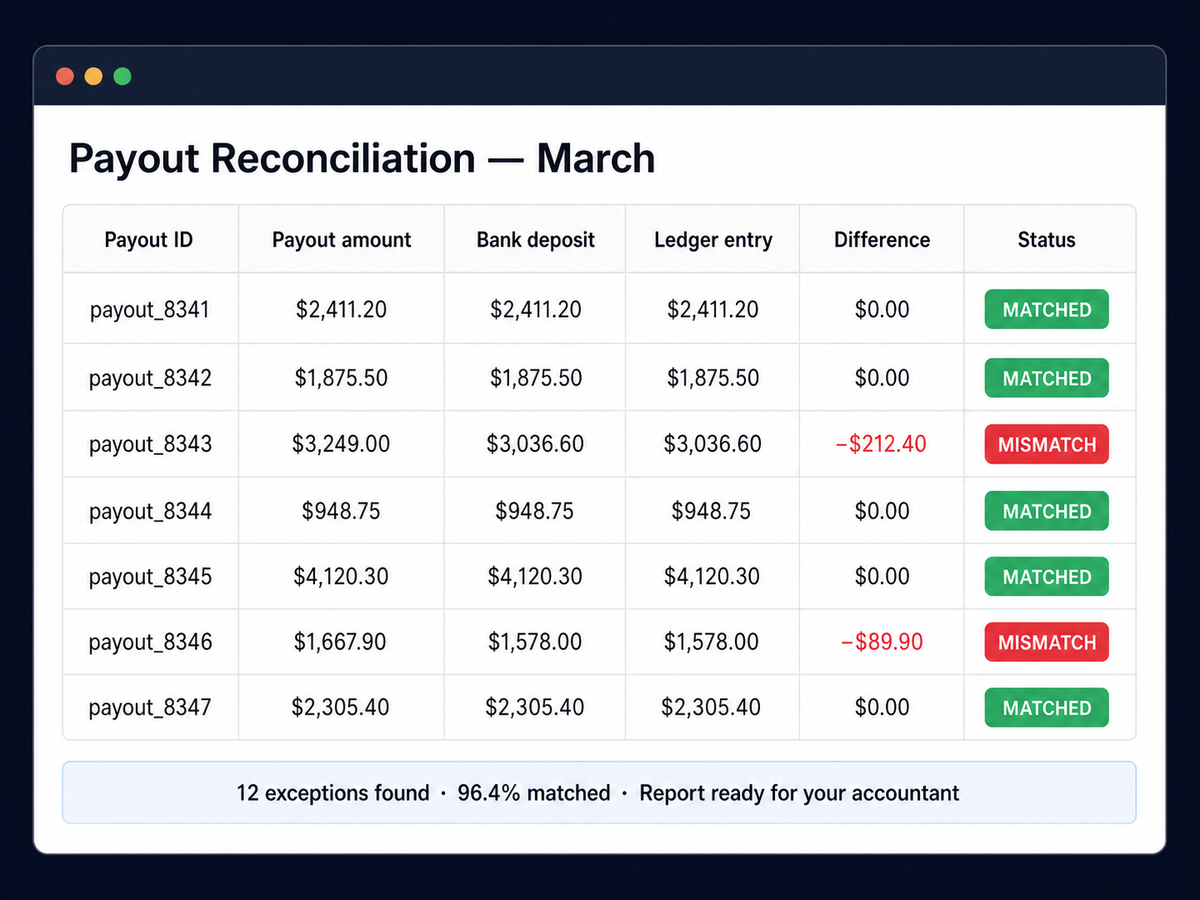Click the Payout amount column header

coord(342,240)
